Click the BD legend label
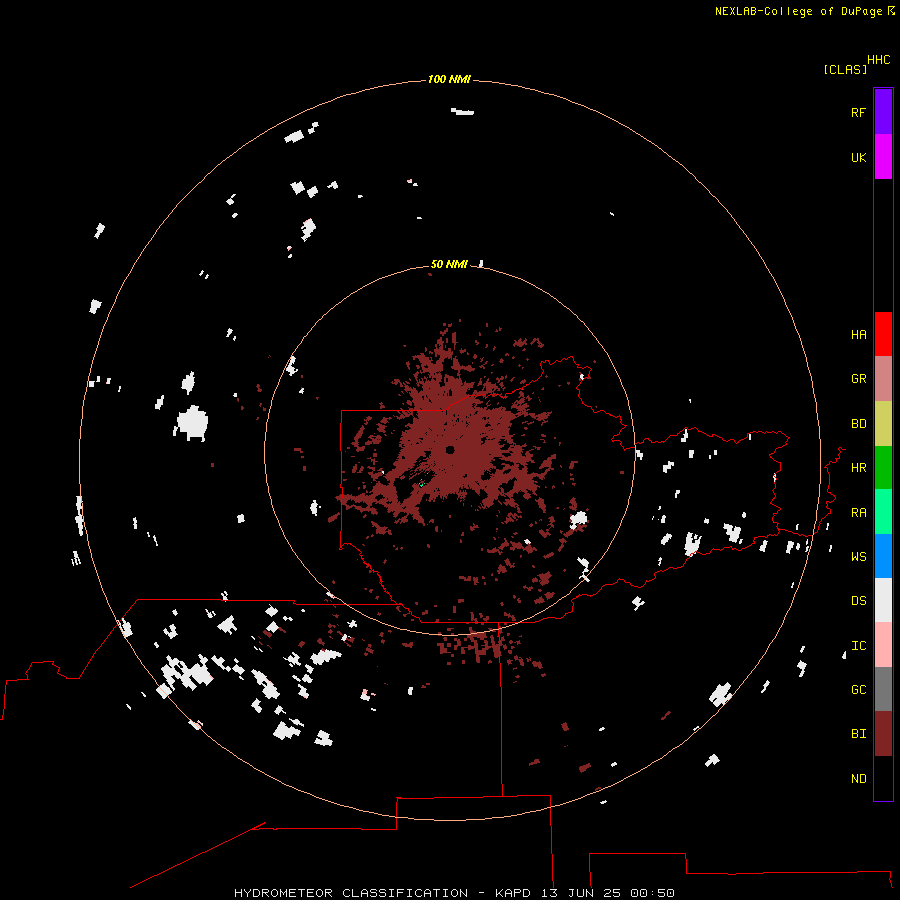This screenshot has height=900, width=900. (858, 424)
